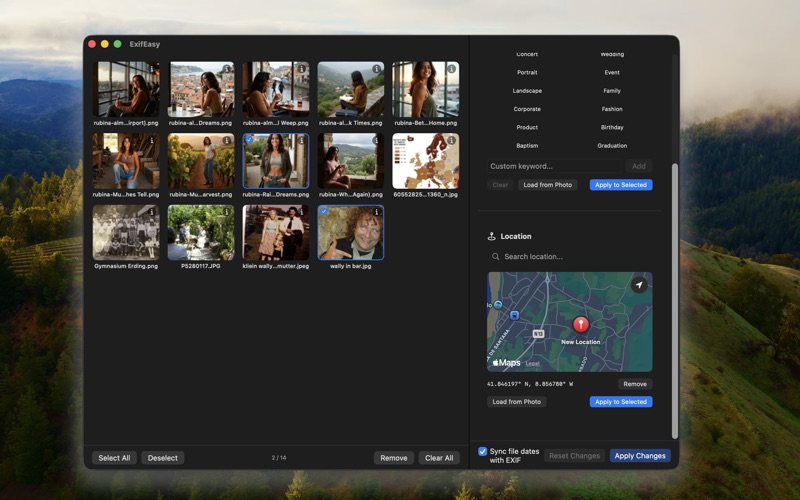The image size is (800, 500).
Task: Toggle the Birthday keyword
Action: (x=612, y=128)
